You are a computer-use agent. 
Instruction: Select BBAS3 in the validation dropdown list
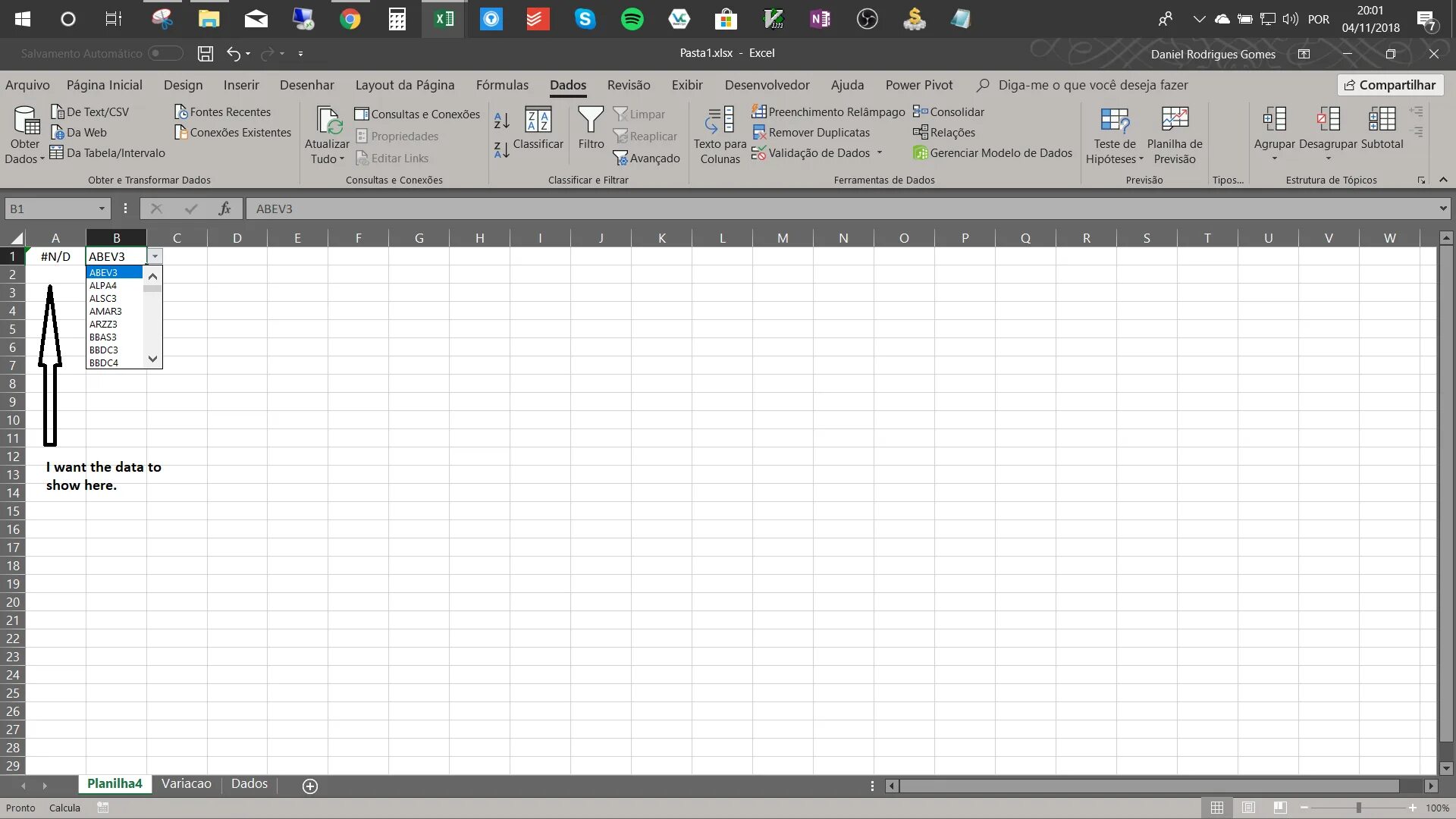point(103,337)
